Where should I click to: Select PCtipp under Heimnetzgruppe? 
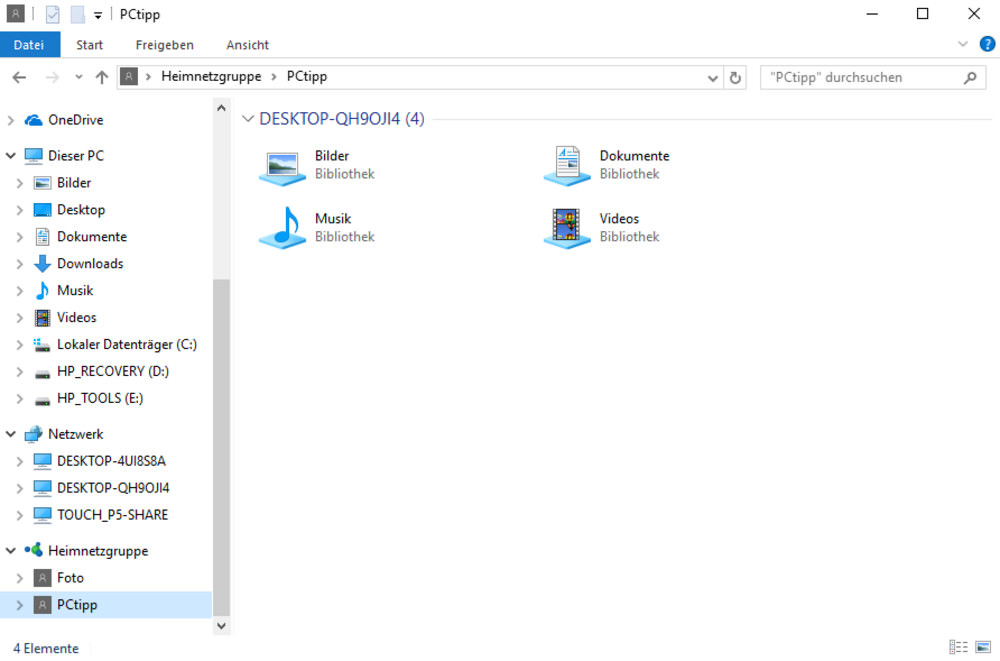click(106, 605)
